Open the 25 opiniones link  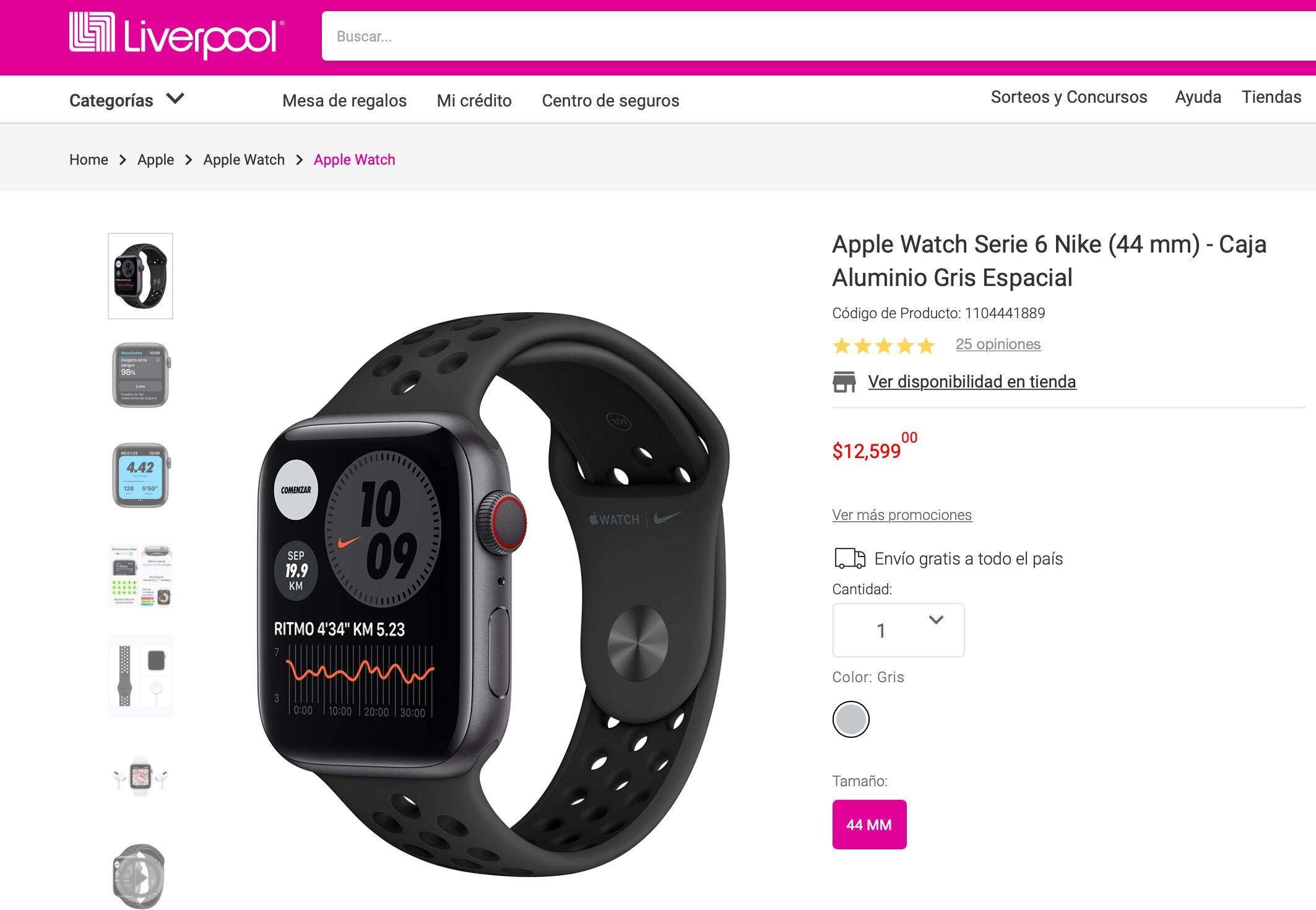[998, 344]
